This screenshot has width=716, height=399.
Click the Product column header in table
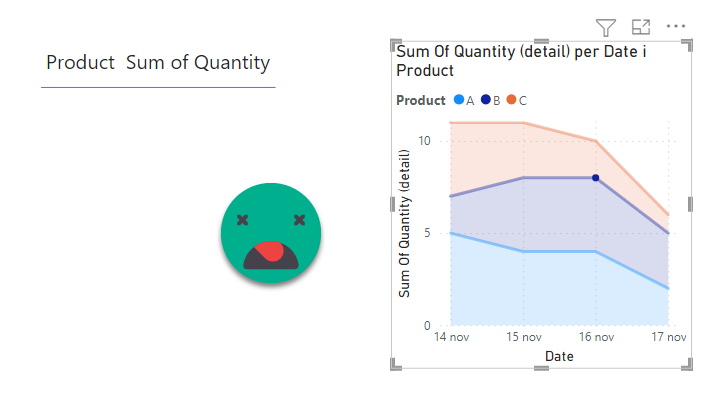click(80, 63)
